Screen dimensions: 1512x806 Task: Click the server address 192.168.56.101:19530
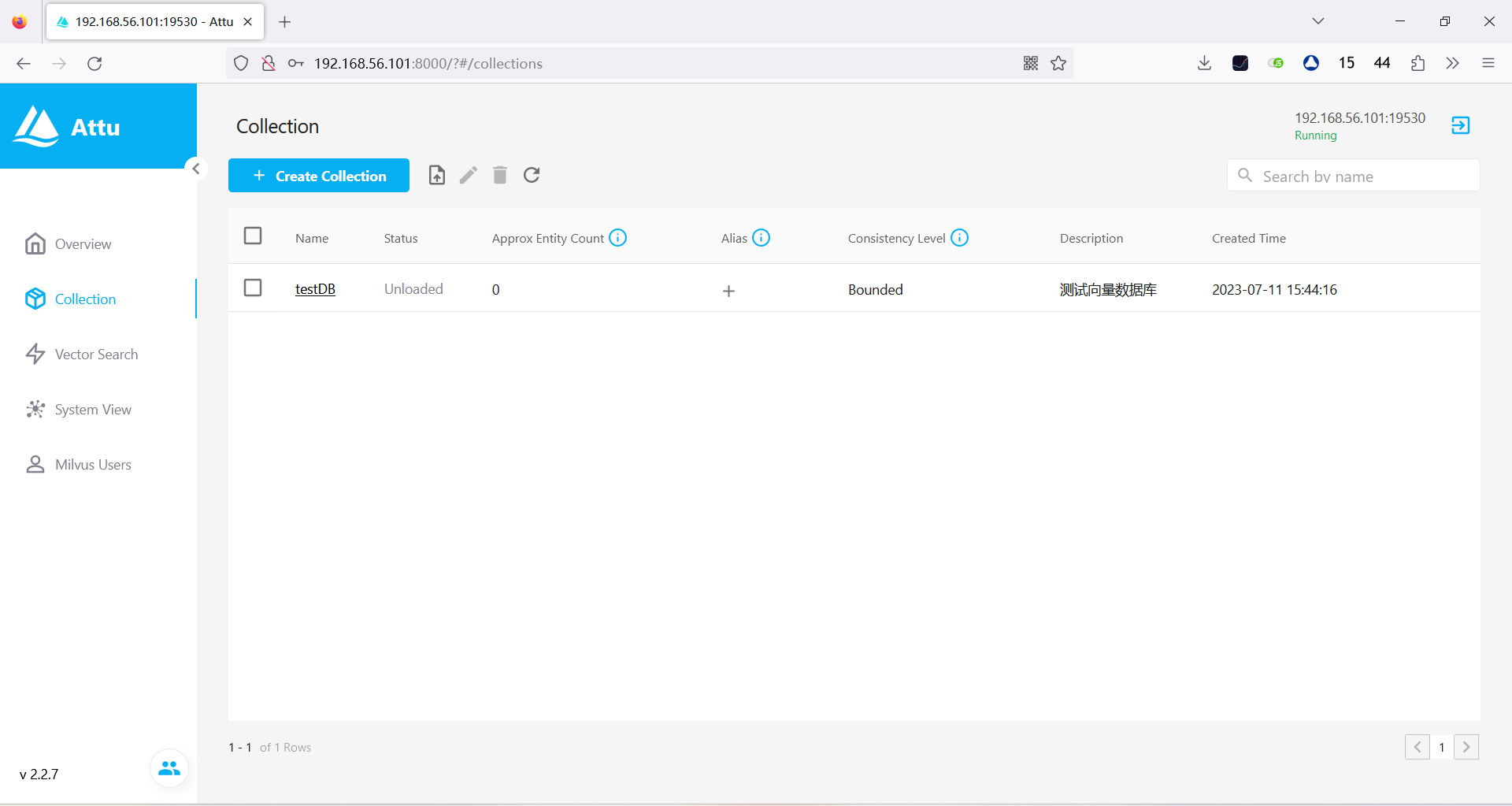[1360, 117]
